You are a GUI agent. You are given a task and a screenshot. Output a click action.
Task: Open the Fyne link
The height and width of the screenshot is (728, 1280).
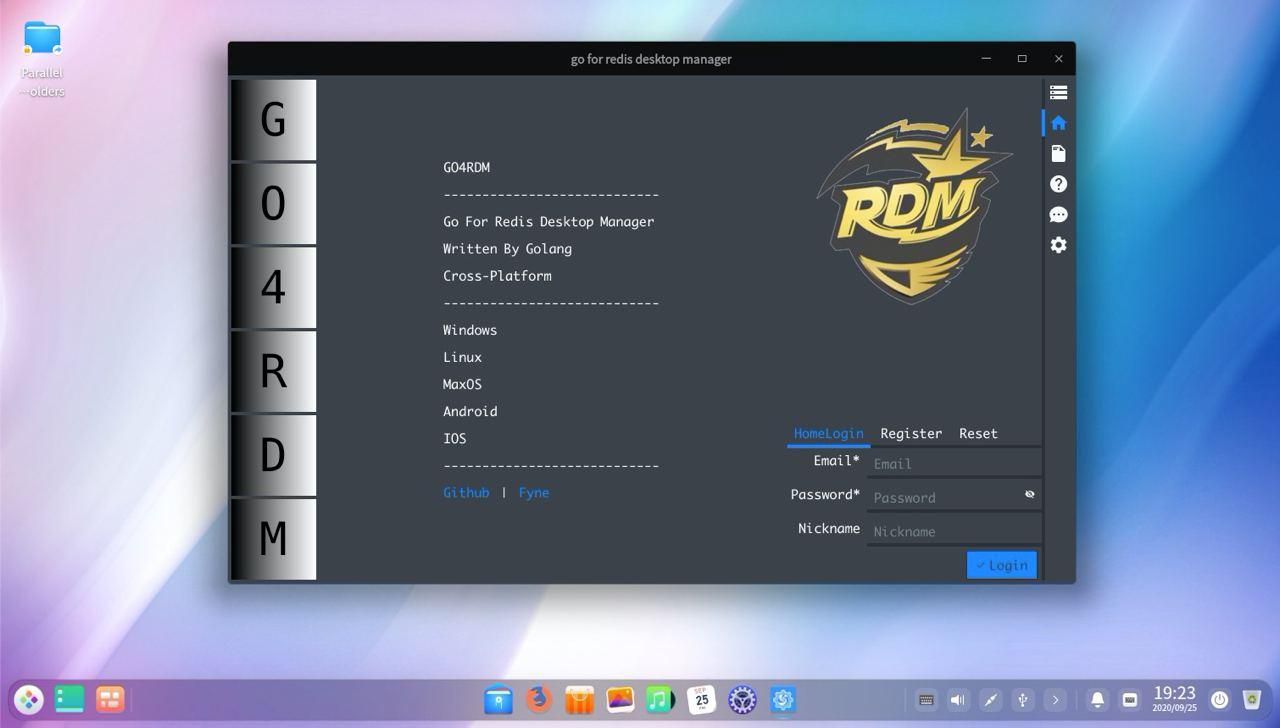(x=534, y=492)
